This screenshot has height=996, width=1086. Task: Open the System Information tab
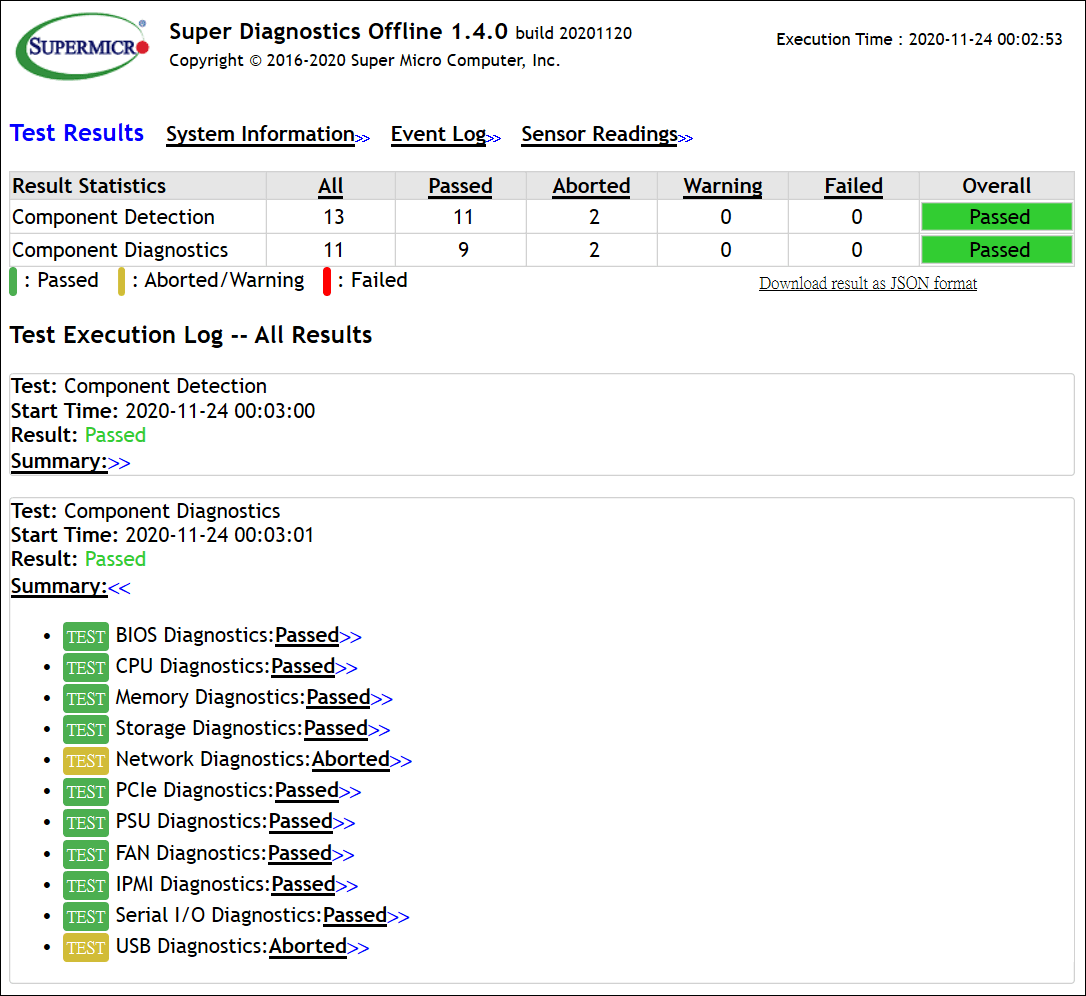[267, 134]
